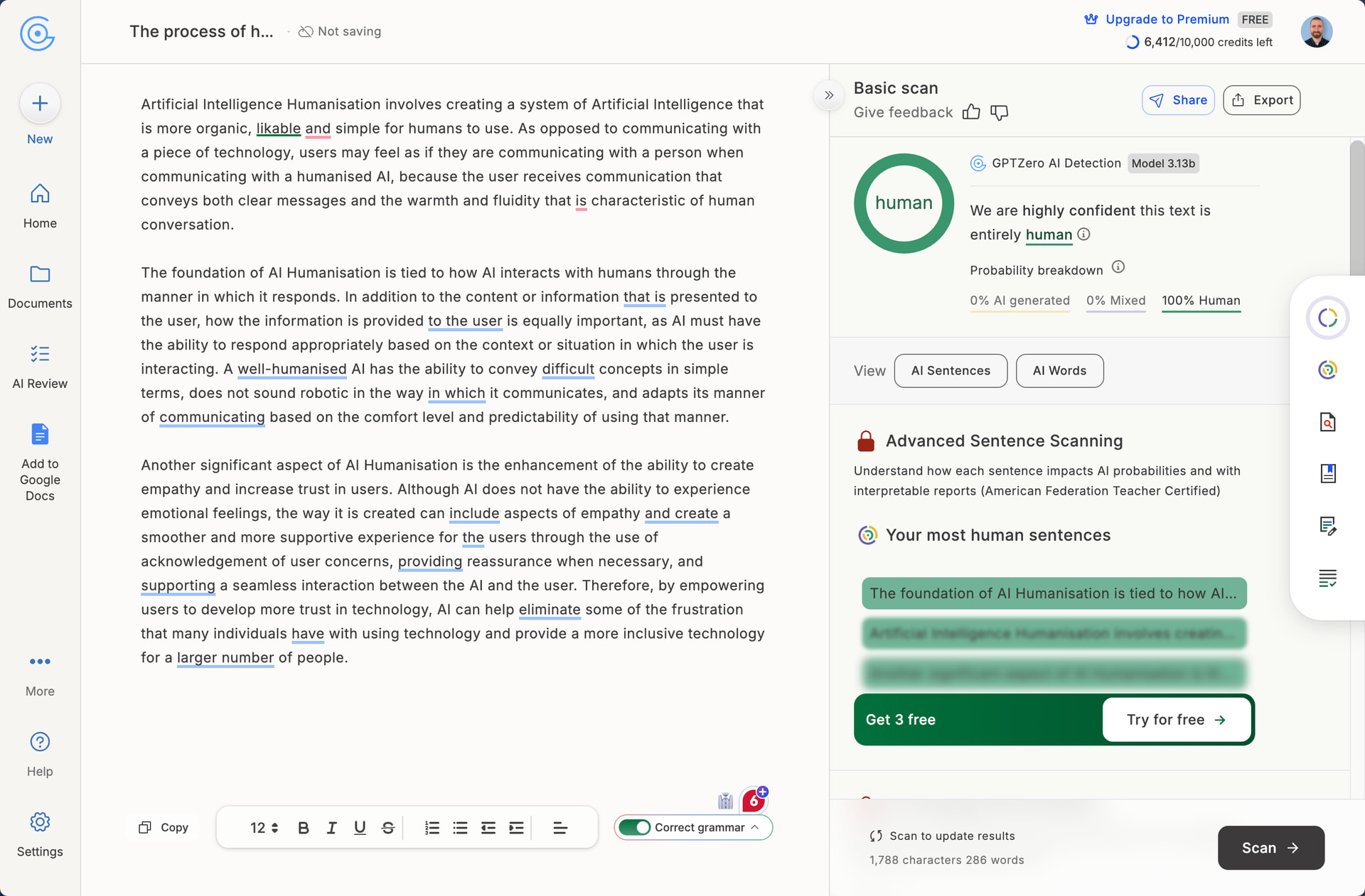Screen dimensions: 1365x896
Task: Click the thumbs up feedback icon
Action: (x=971, y=112)
